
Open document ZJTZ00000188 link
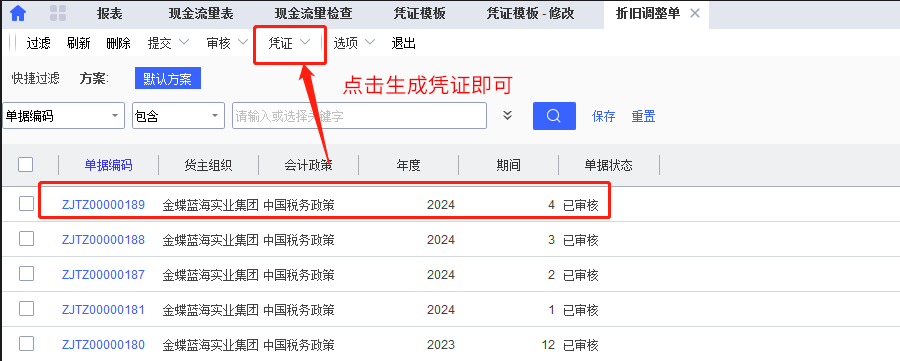(103, 239)
